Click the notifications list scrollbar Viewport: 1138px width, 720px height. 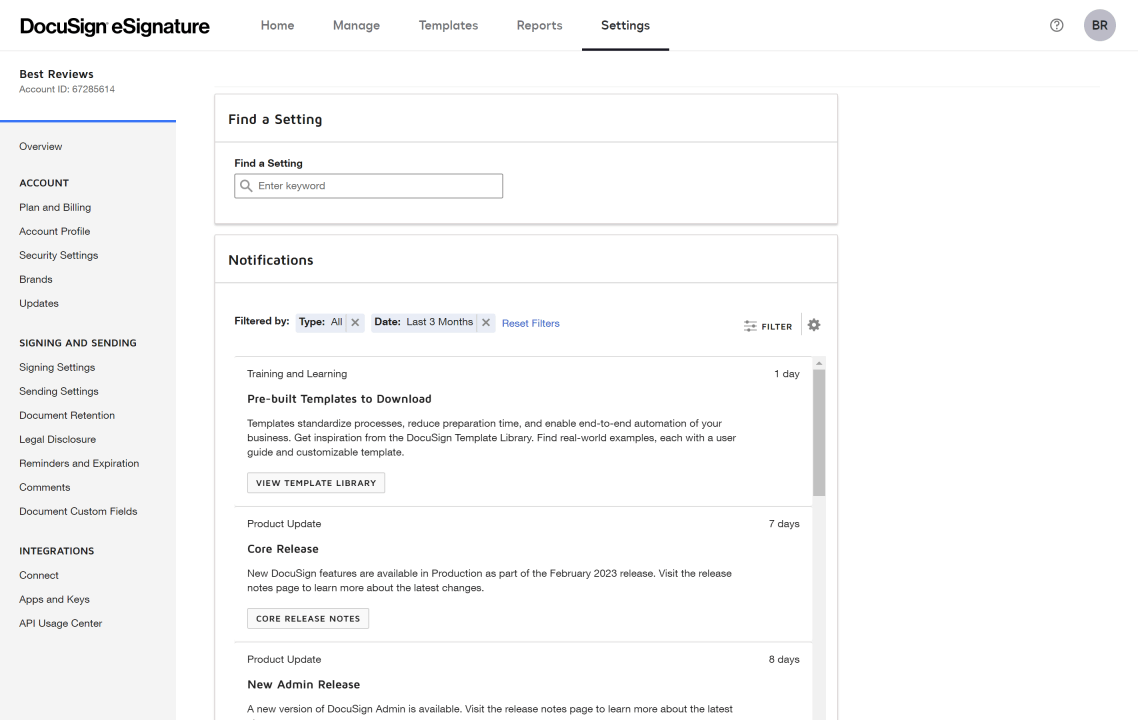pyautogui.click(x=818, y=430)
